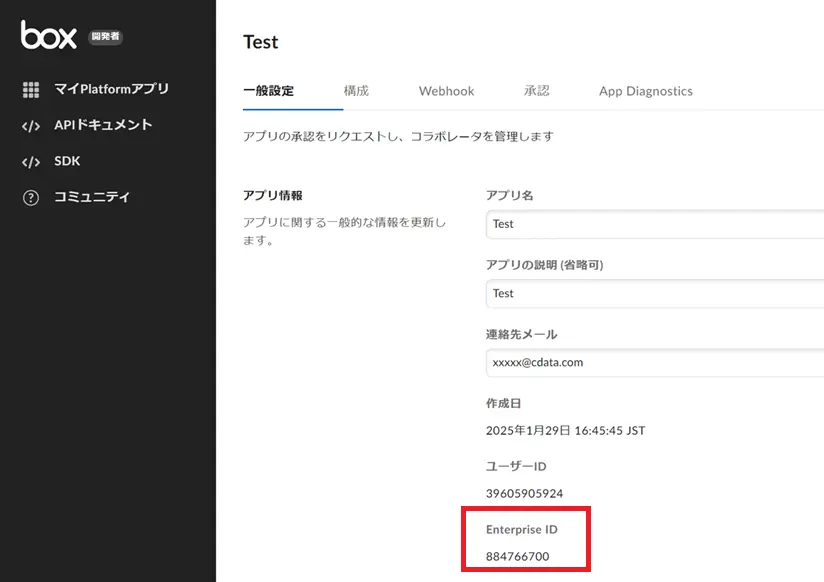Open マイPlatformアプリ in the sidebar

click(x=111, y=89)
